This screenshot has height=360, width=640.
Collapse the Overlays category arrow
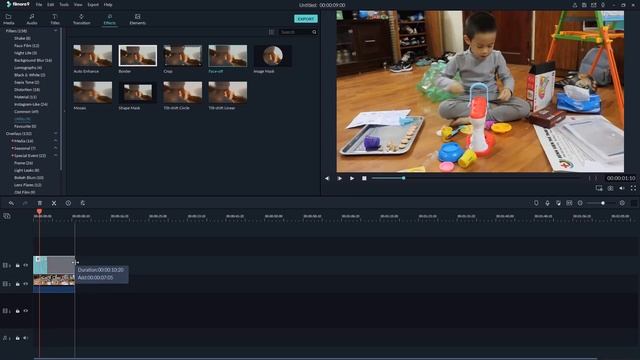coord(56,133)
